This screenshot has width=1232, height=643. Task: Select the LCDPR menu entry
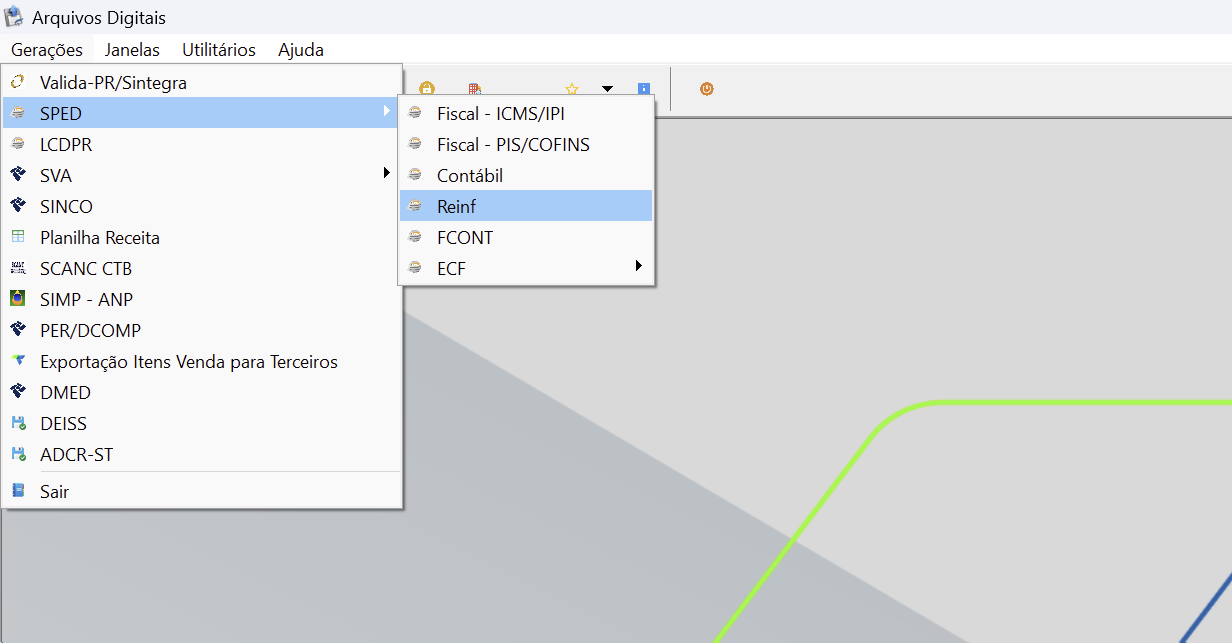[x=202, y=144]
